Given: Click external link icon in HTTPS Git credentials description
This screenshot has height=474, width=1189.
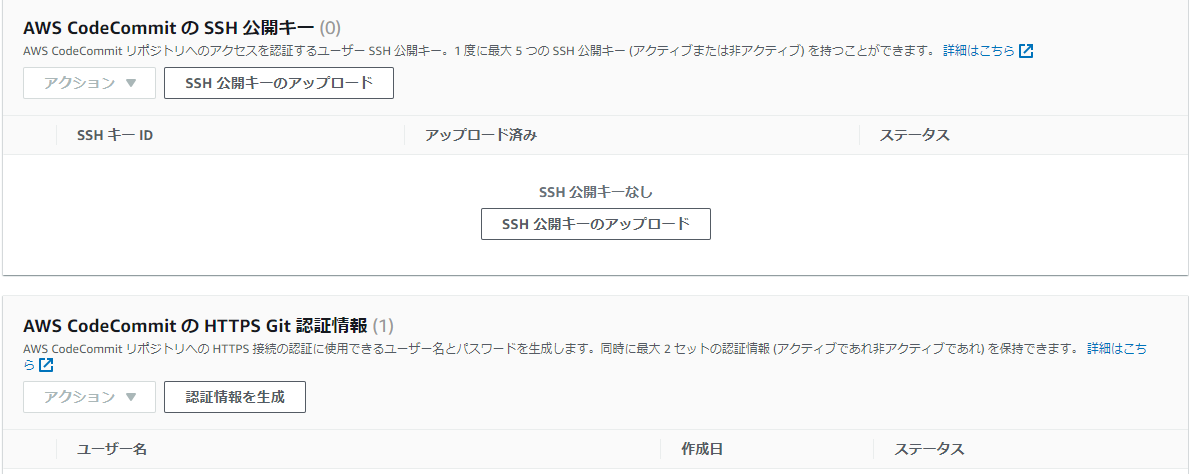Looking at the screenshot, I should (x=46, y=365).
